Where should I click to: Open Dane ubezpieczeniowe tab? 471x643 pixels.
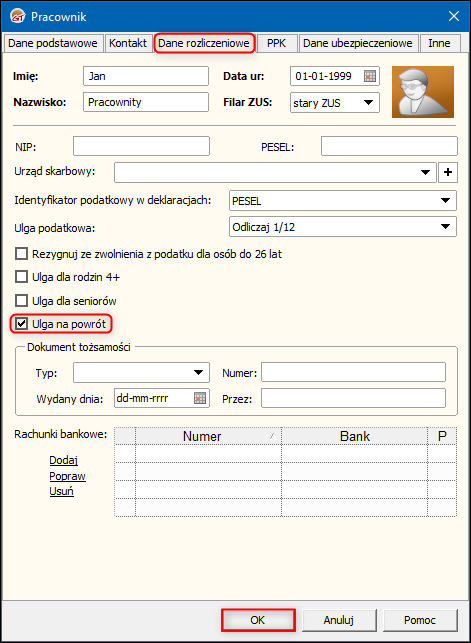point(357,43)
